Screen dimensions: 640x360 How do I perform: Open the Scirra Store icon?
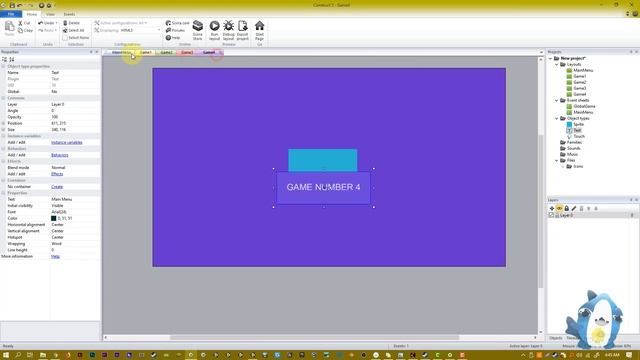coord(198,26)
